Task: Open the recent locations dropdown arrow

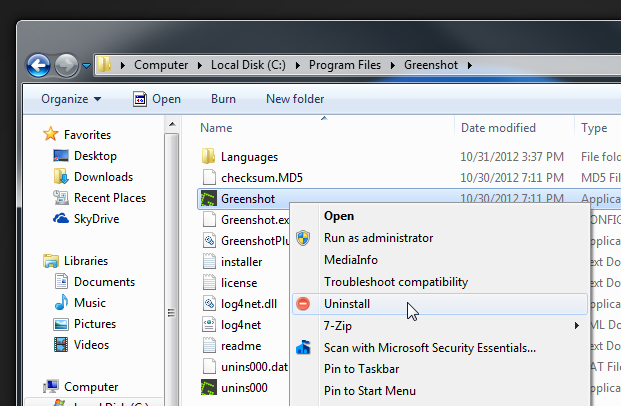Action: tap(86, 65)
